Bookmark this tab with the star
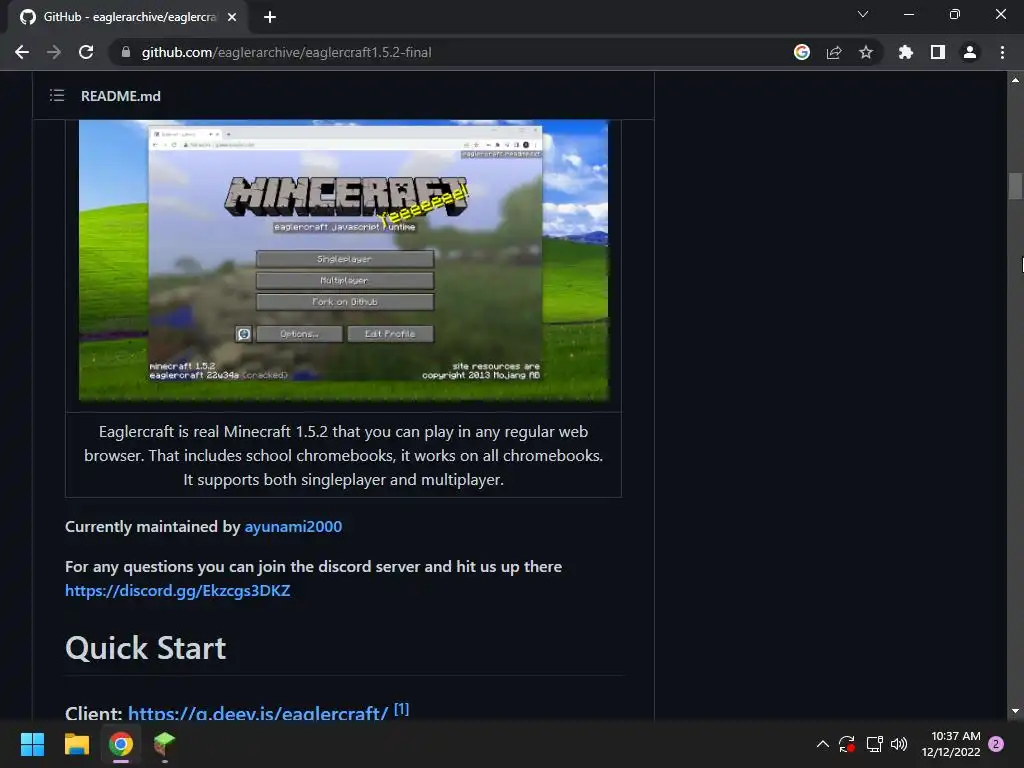The width and height of the screenshot is (1024, 768). pyautogui.click(x=866, y=52)
